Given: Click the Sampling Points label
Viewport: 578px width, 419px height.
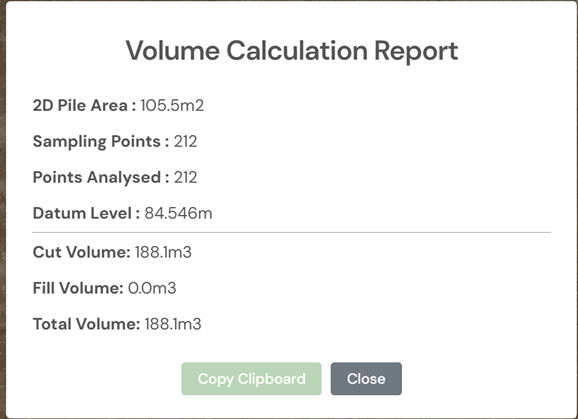Looking at the screenshot, I should (x=101, y=142).
